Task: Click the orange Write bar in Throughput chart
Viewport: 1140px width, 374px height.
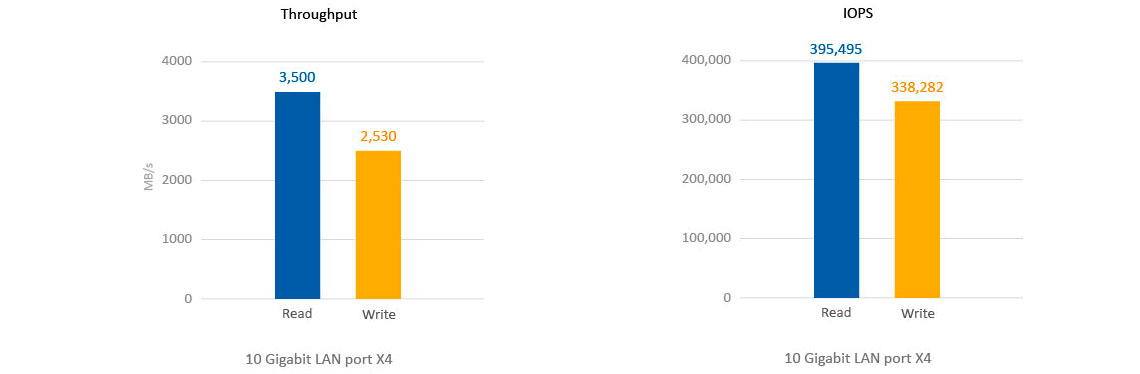Action: (378, 225)
